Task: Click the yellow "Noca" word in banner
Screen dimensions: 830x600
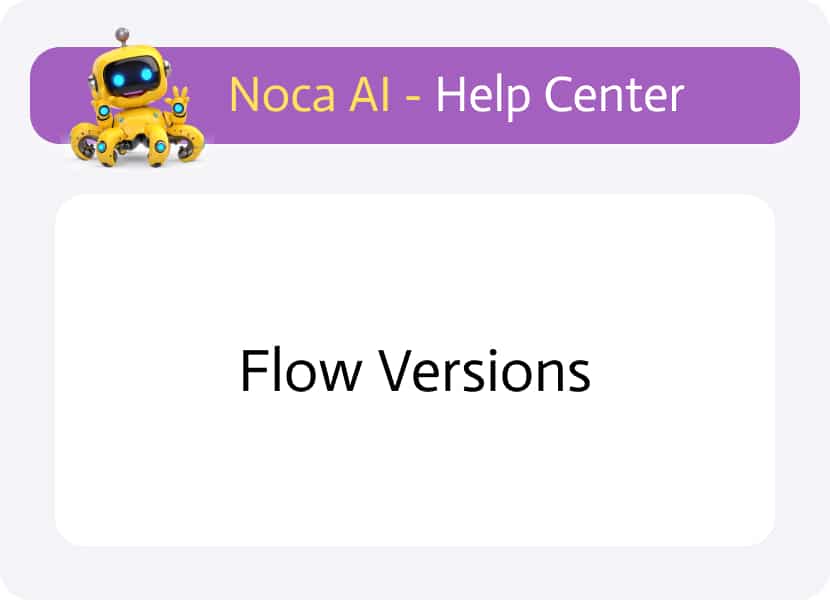Action: [283, 95]
